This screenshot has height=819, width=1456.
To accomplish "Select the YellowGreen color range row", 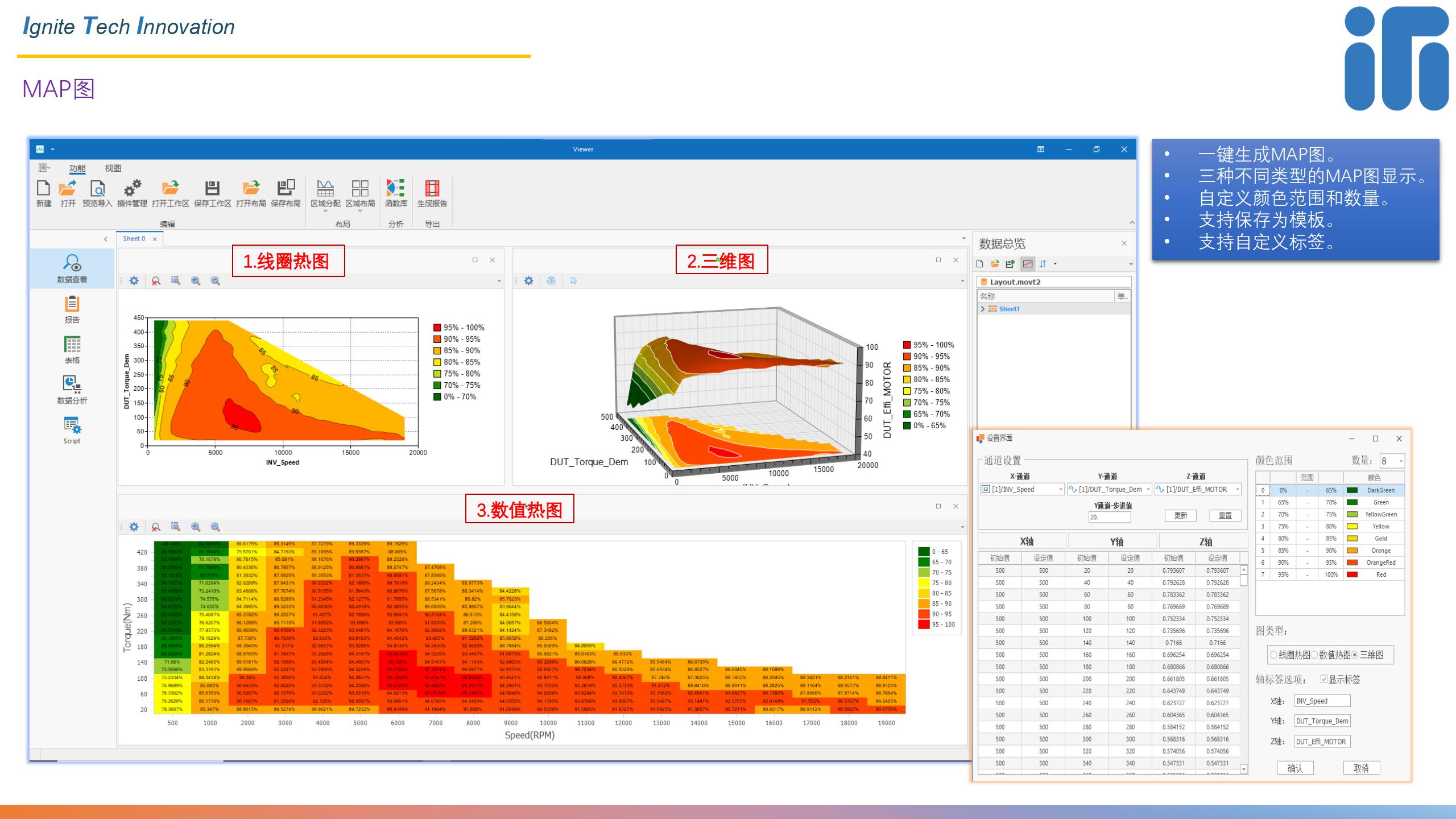I will pos(1330,514).
